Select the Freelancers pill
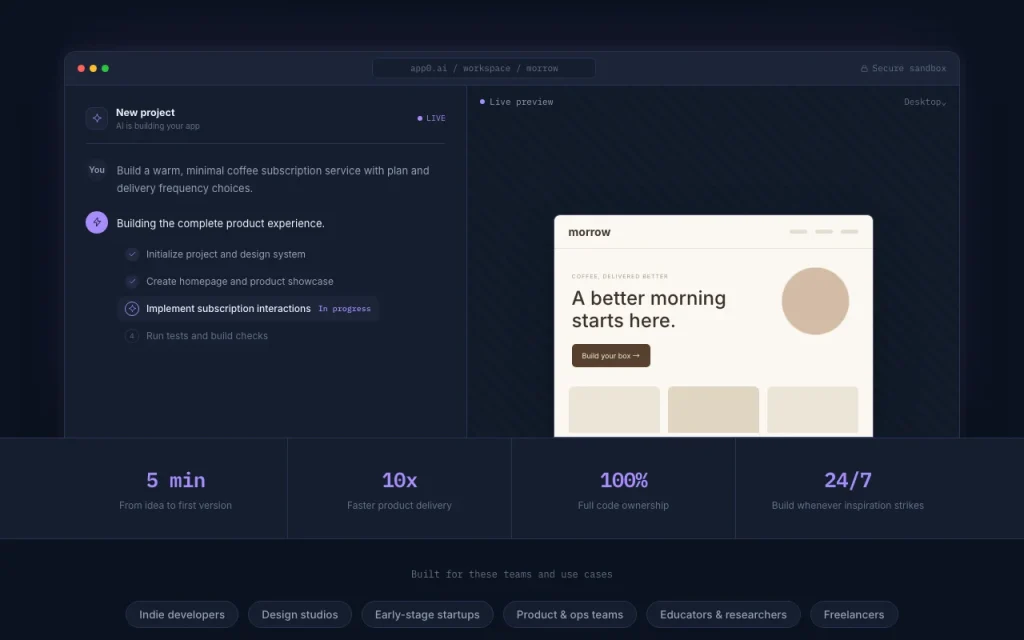Screen dimensions: 1024x640 pyautogui.click(x=854, y=615)
